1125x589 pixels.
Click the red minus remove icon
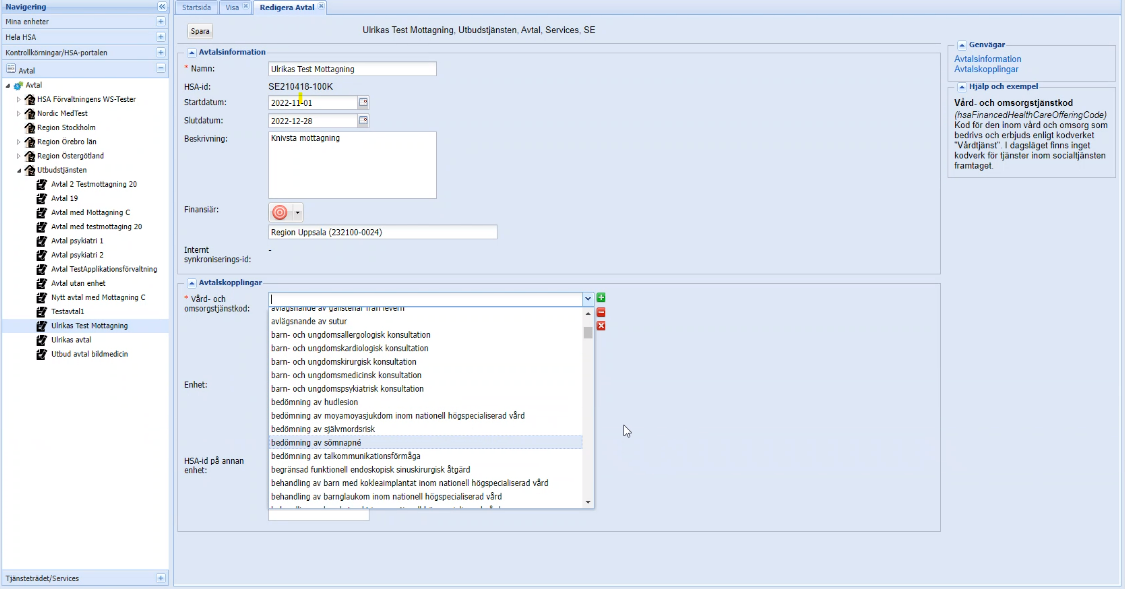coord(601,312)
